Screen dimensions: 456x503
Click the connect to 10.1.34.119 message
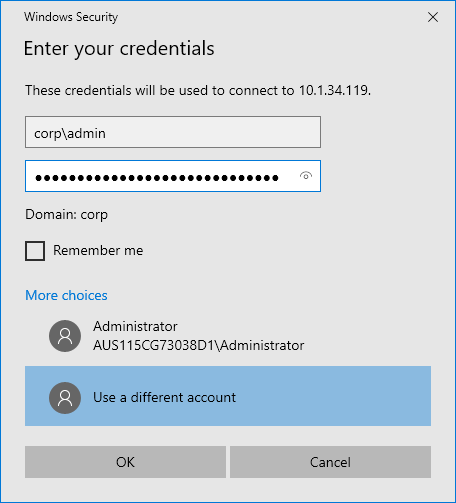(x=198, y=90)
